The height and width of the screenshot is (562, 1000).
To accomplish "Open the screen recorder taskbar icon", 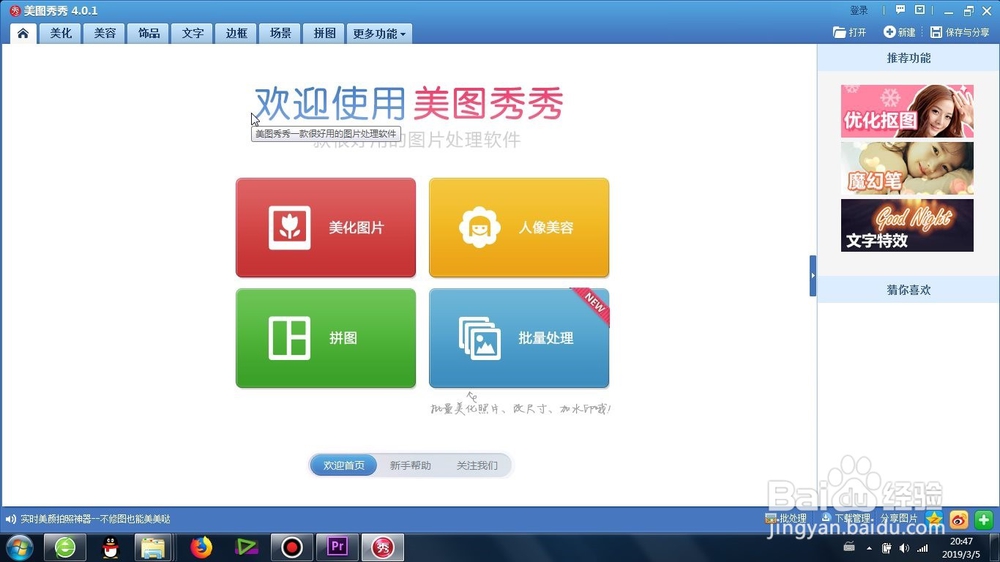I will tap(292, 547).
